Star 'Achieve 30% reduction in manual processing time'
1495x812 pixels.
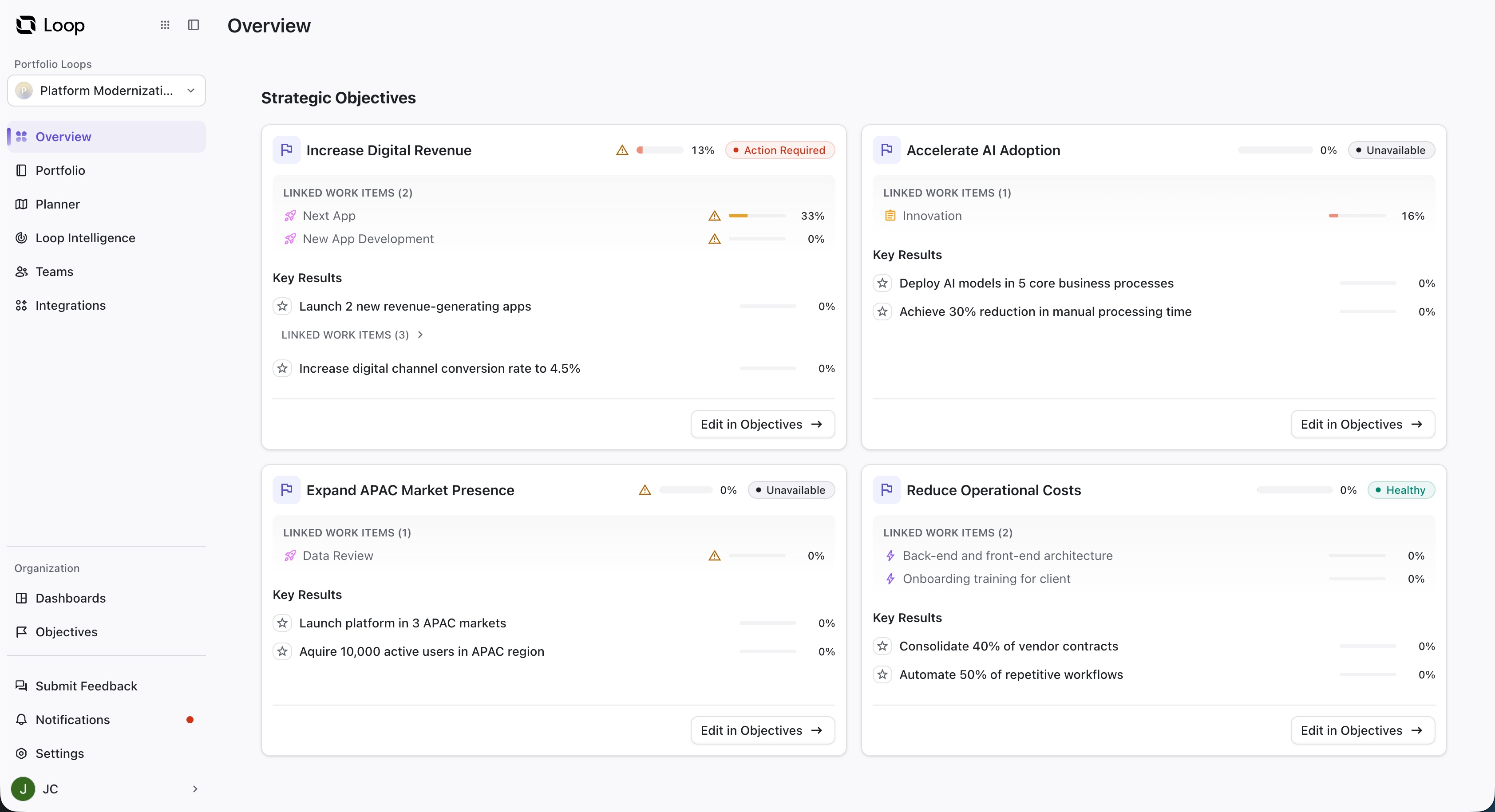pyautogui.click(x=883, y=311)
